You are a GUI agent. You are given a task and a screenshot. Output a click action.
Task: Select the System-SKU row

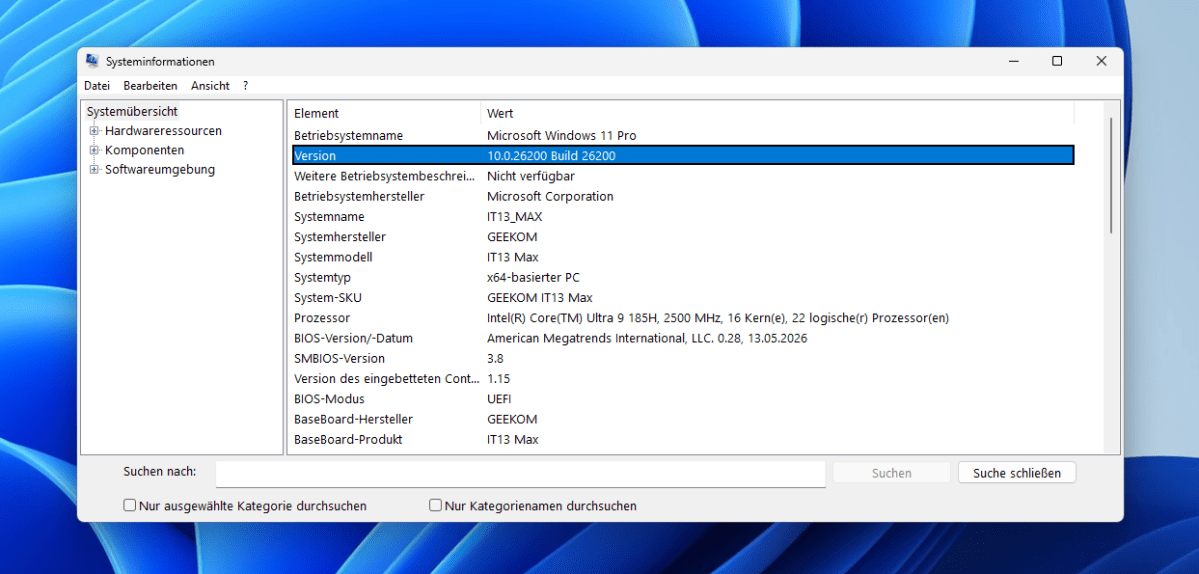coord(683,297)
